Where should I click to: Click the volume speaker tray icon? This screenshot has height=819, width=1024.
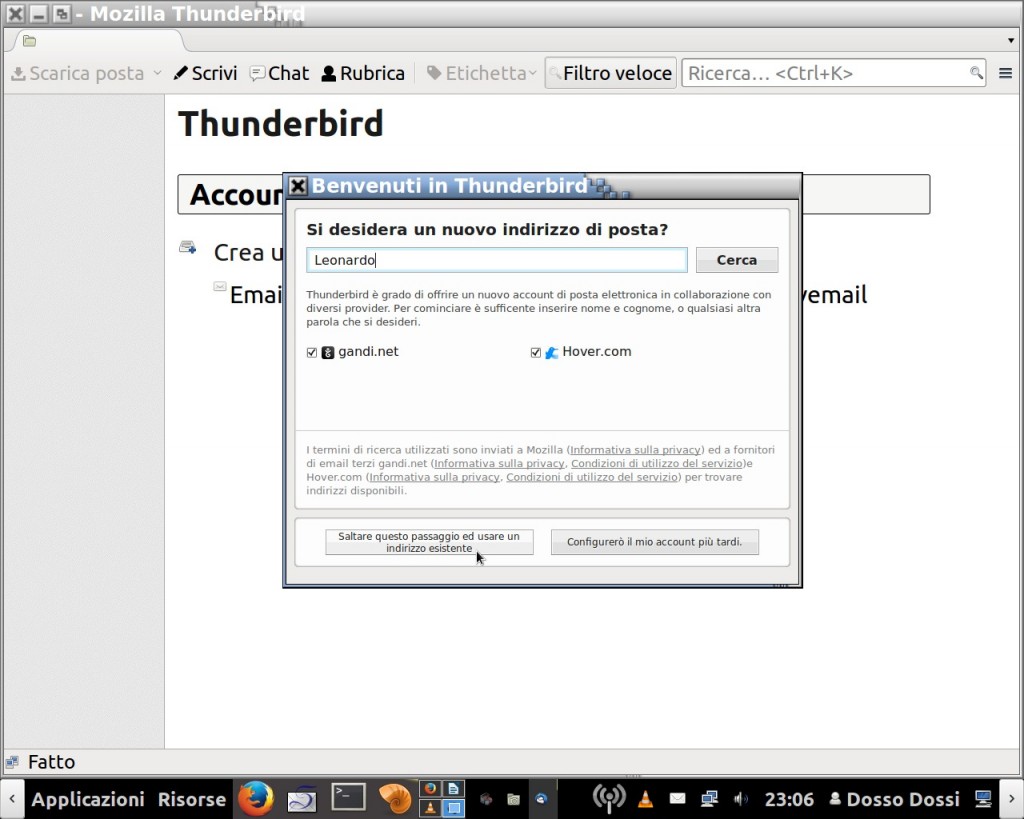[x=740, y=798]
